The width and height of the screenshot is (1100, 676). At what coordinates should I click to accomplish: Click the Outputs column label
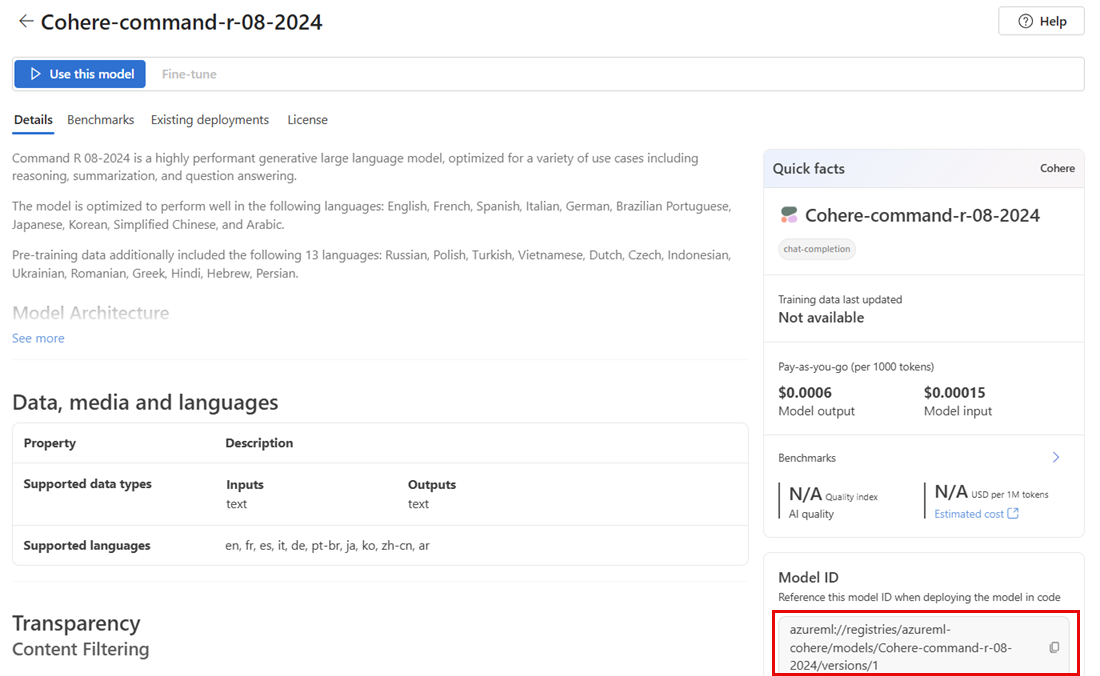pyautogui.click(x=431, y=485)
